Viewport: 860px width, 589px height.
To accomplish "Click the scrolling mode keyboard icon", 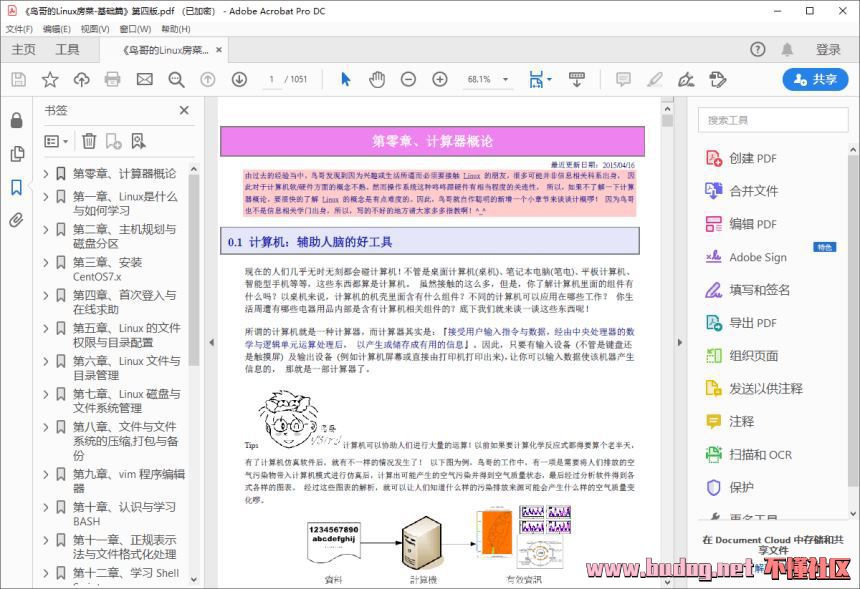I will pyautogui.click(x=576, y=80).
